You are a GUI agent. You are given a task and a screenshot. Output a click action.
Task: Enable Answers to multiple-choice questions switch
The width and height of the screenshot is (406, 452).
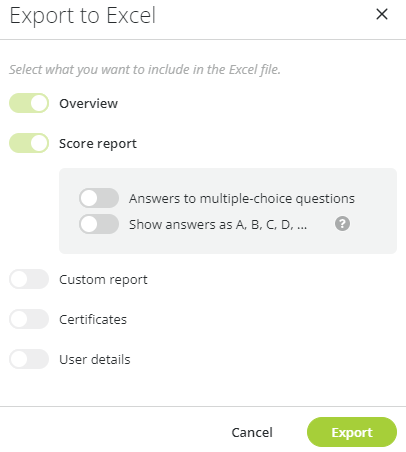[99, 198]
